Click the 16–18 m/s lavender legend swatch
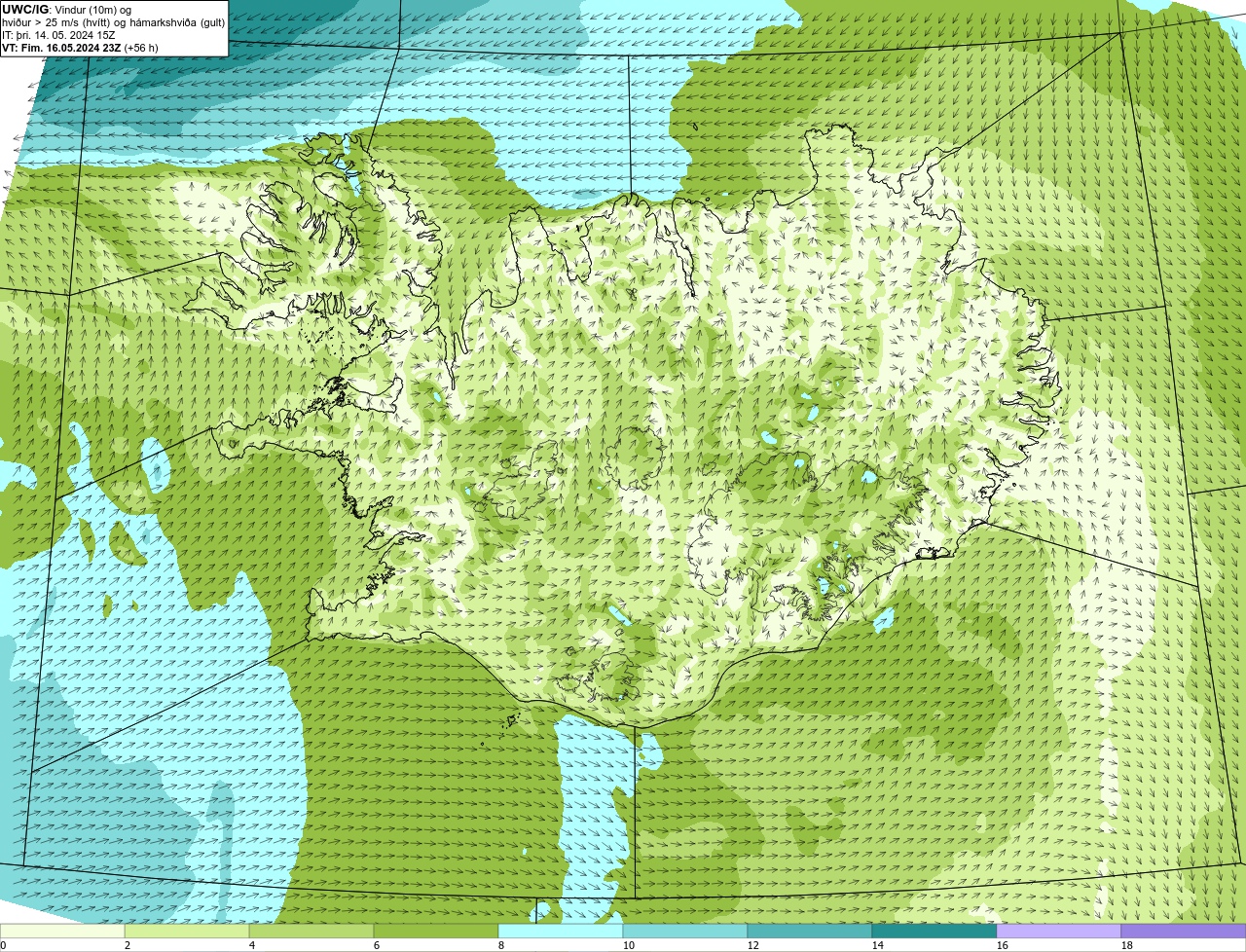Image resolution: width=1246 pixels, height=952 pixels. pos(1059,931)
